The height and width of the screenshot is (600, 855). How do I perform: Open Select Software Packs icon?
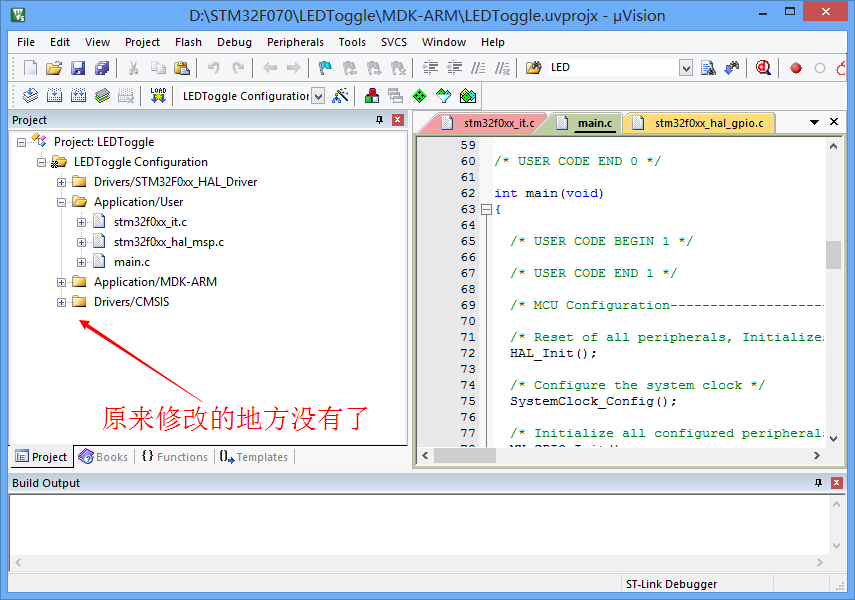click(x=443, y=96)
